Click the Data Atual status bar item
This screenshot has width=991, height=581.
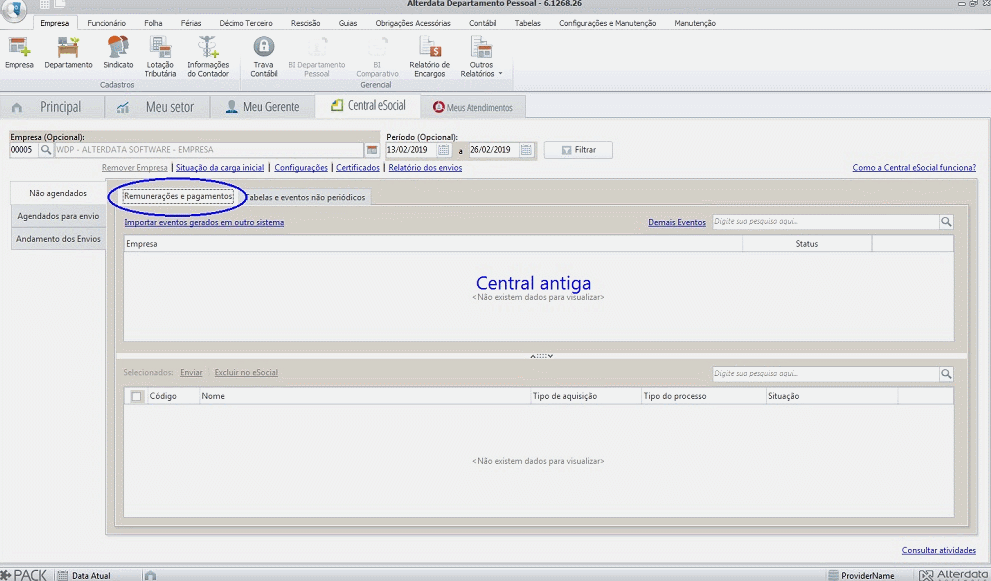(x=84, y=575)
